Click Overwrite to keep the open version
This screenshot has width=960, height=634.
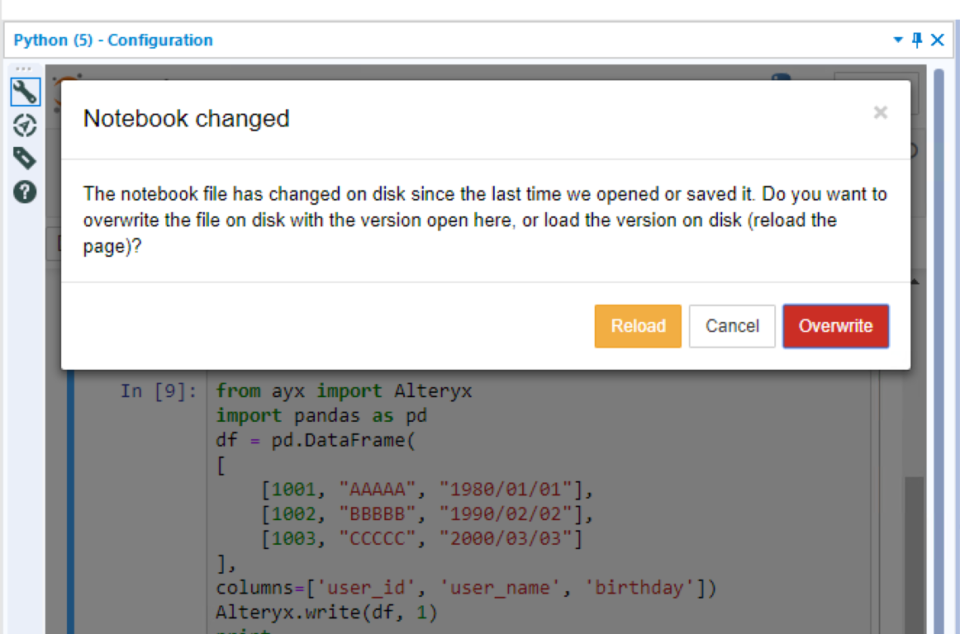click(835, 326)
